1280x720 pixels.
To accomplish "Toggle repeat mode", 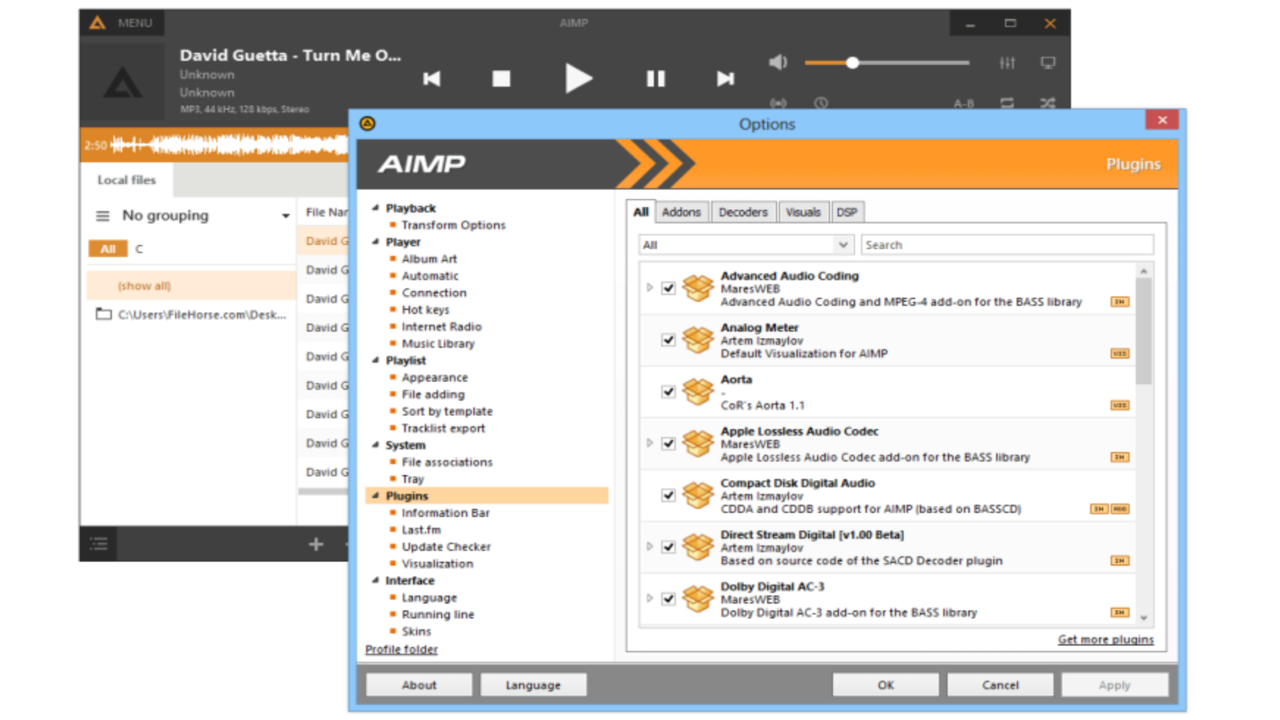I will tap(1007, 103).
